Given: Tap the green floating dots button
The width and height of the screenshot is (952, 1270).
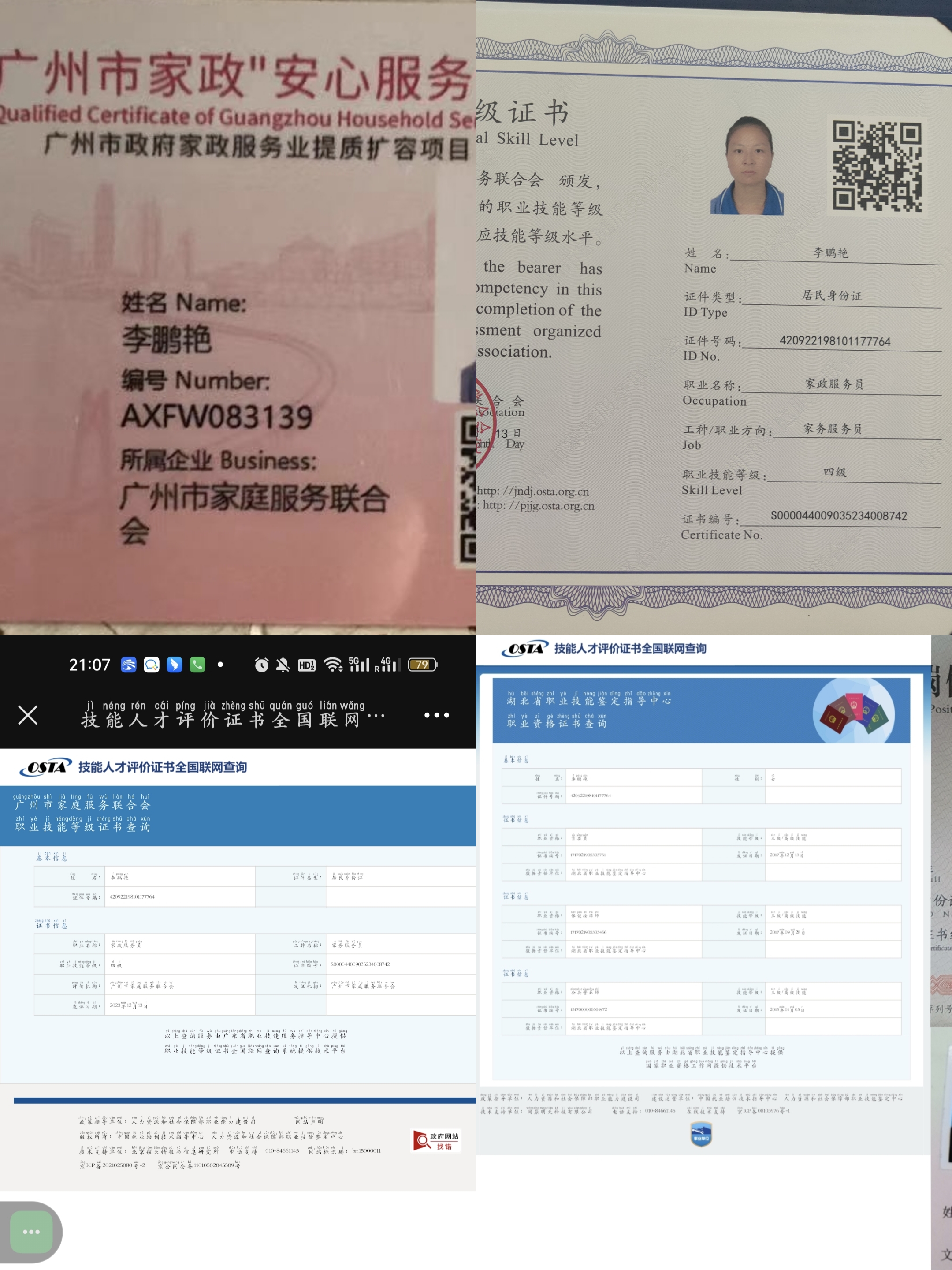Looking at the screenshot, I should 31,1232.
